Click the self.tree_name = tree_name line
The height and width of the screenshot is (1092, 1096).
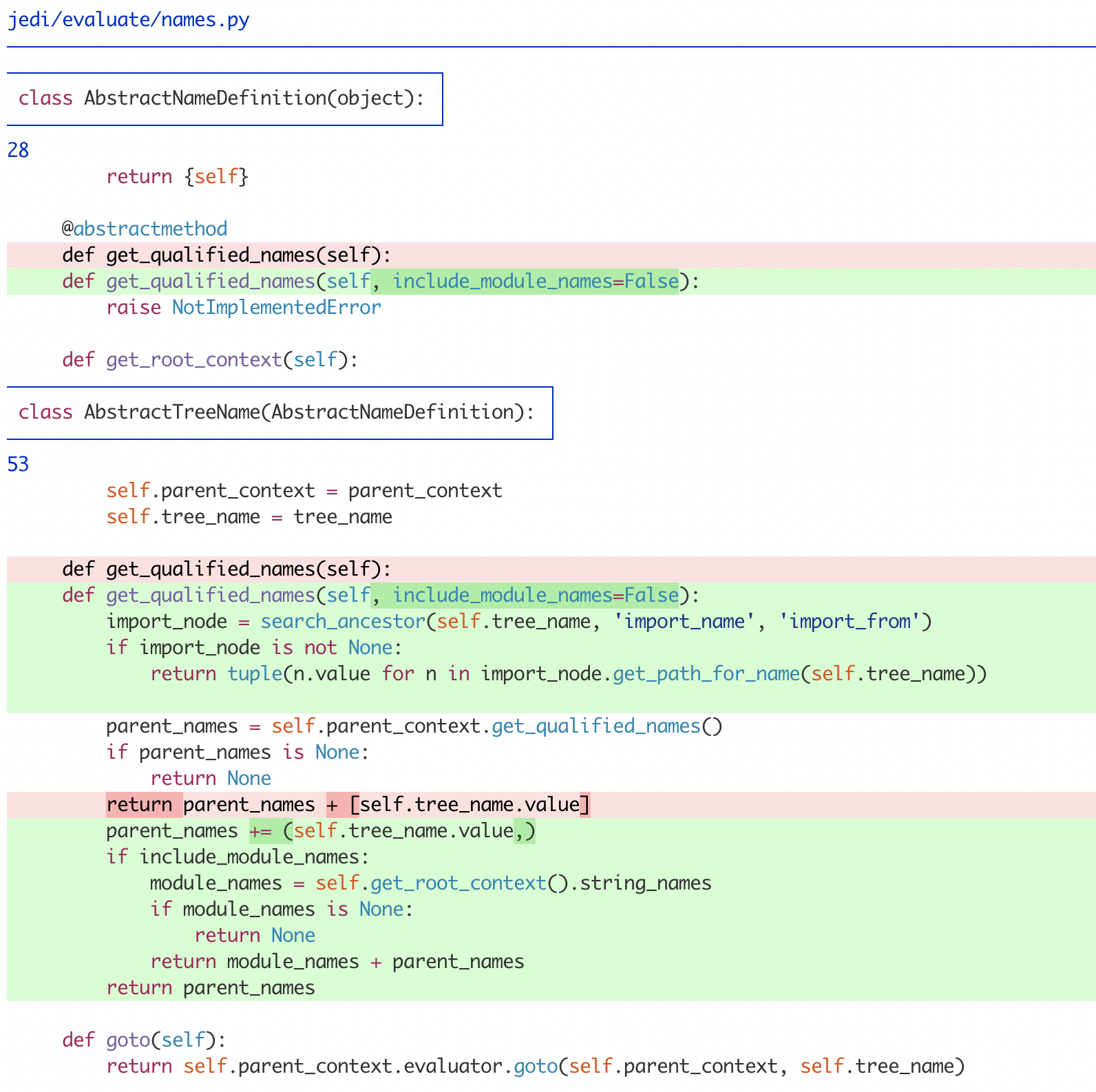tap(249, 516)
